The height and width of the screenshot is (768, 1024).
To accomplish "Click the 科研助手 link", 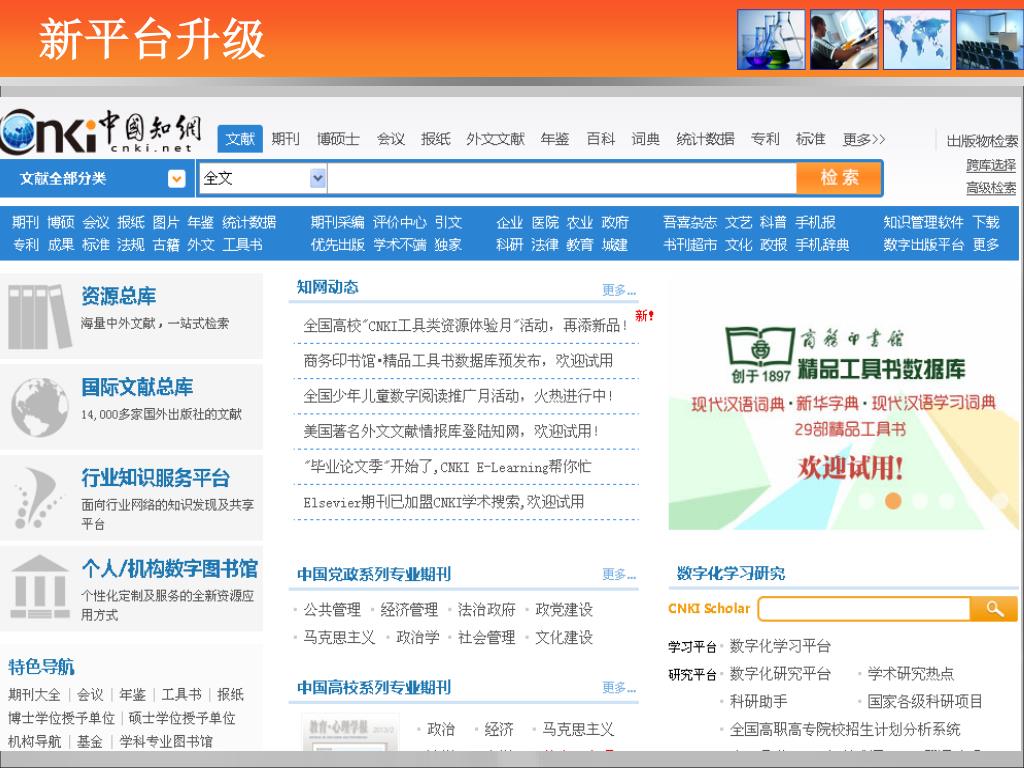I will pyautogui.click(x=758, y=701).
